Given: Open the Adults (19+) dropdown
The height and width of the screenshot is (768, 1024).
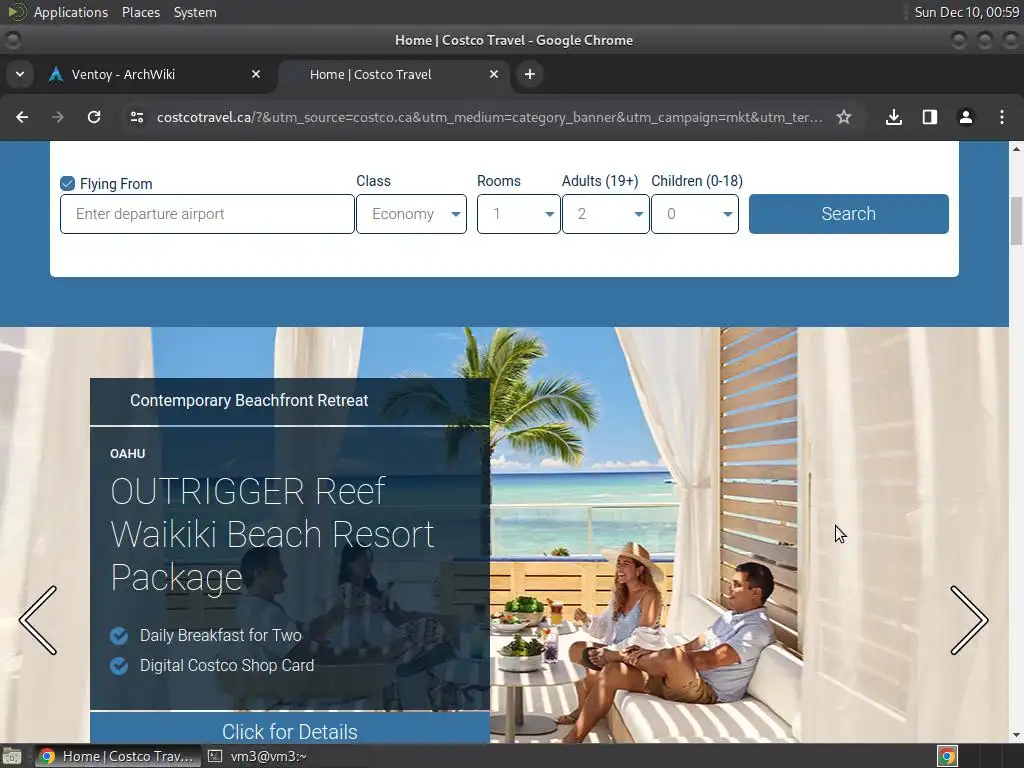Looking at the screenshot, I should 605,214.
